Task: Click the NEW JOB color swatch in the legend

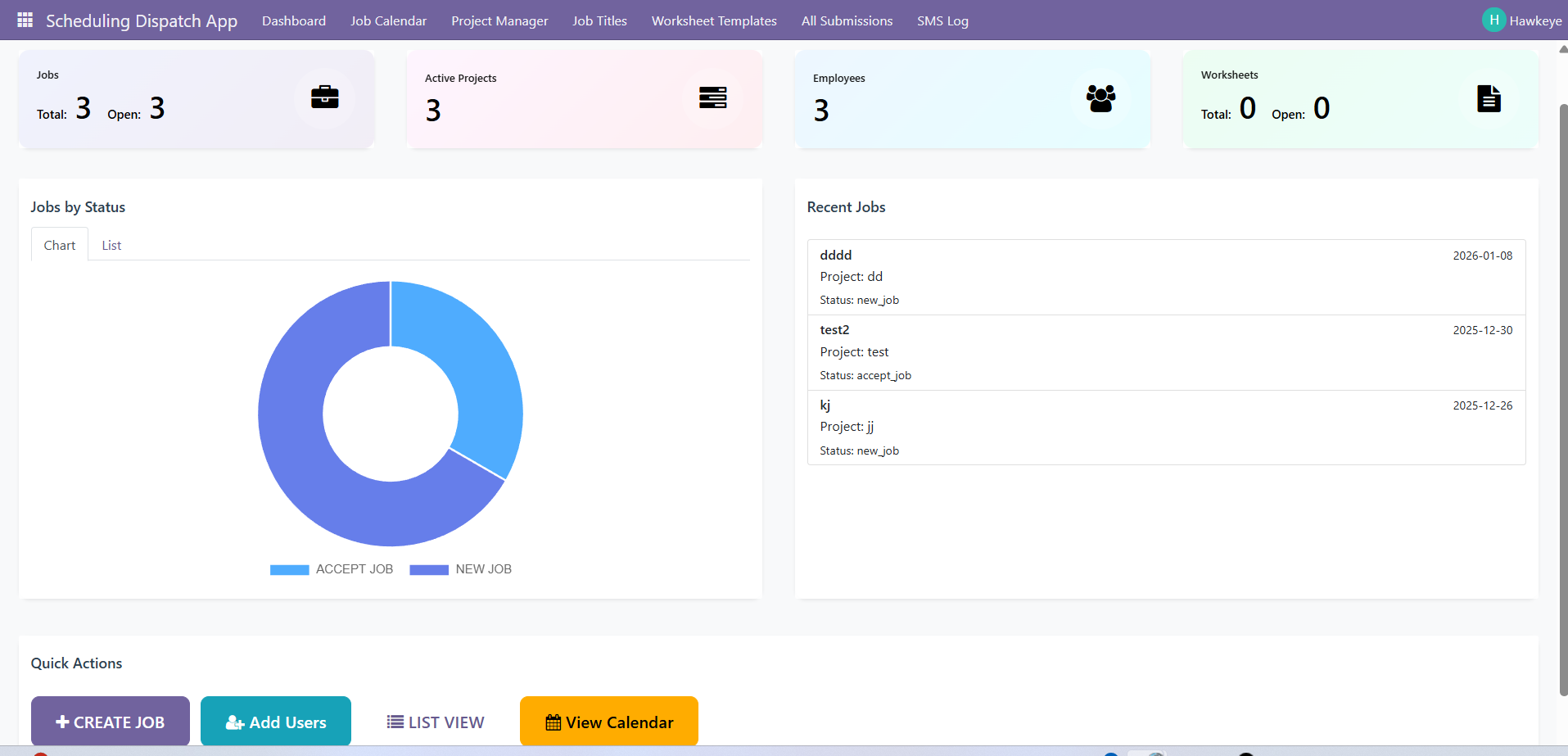Action: (429, 568)
